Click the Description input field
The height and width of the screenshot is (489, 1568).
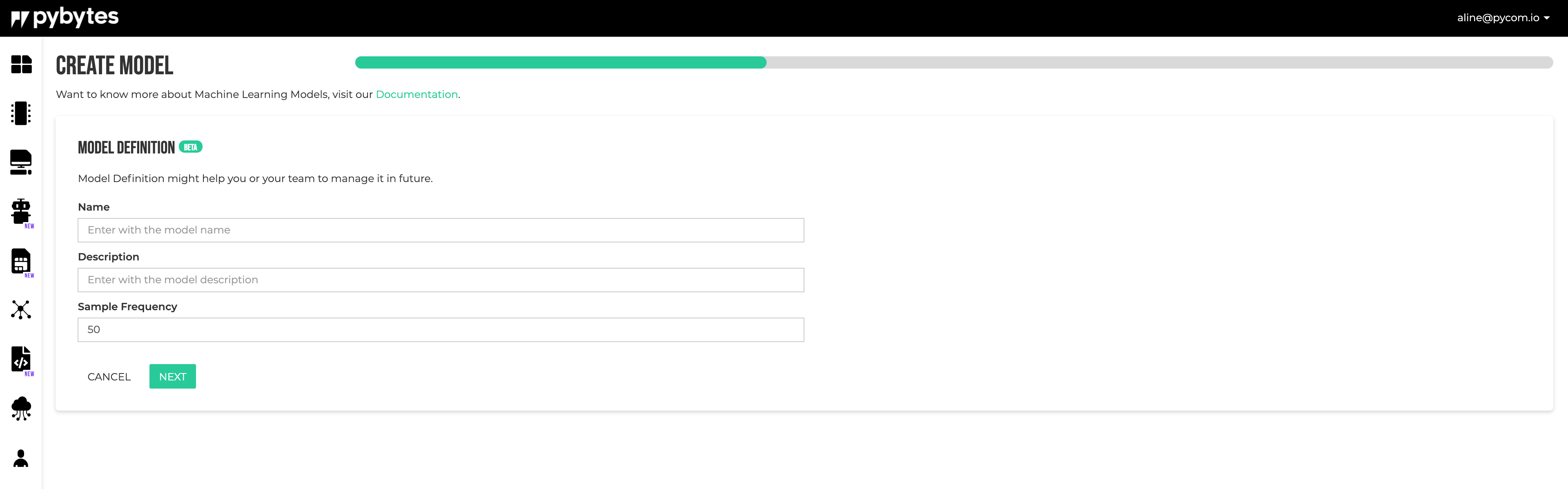[x=441, y=279]
